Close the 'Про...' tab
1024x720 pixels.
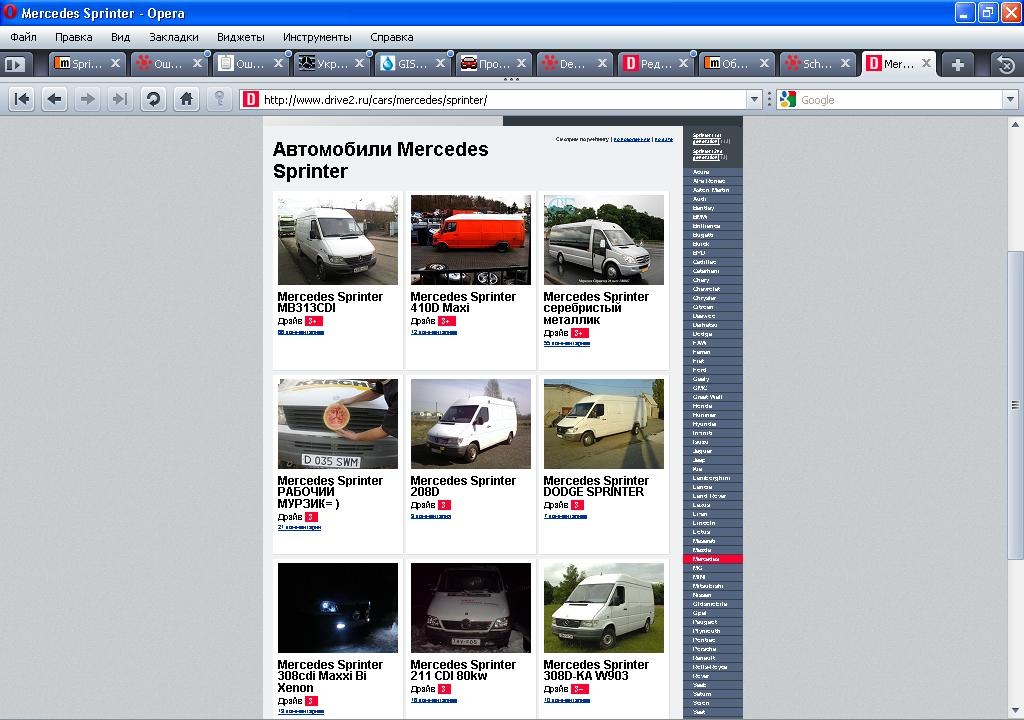click(x=521, y=63)
